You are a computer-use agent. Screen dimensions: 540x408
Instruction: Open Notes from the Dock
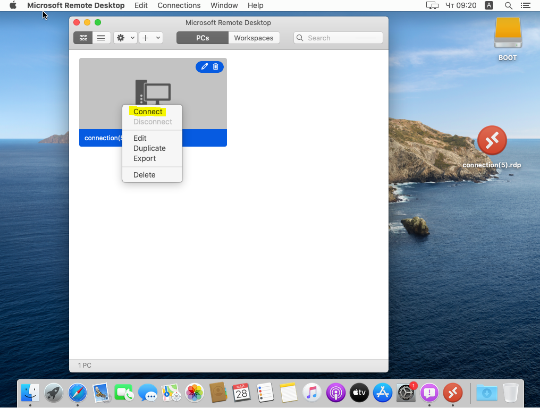pyautogui.click(x=289, y=393)
